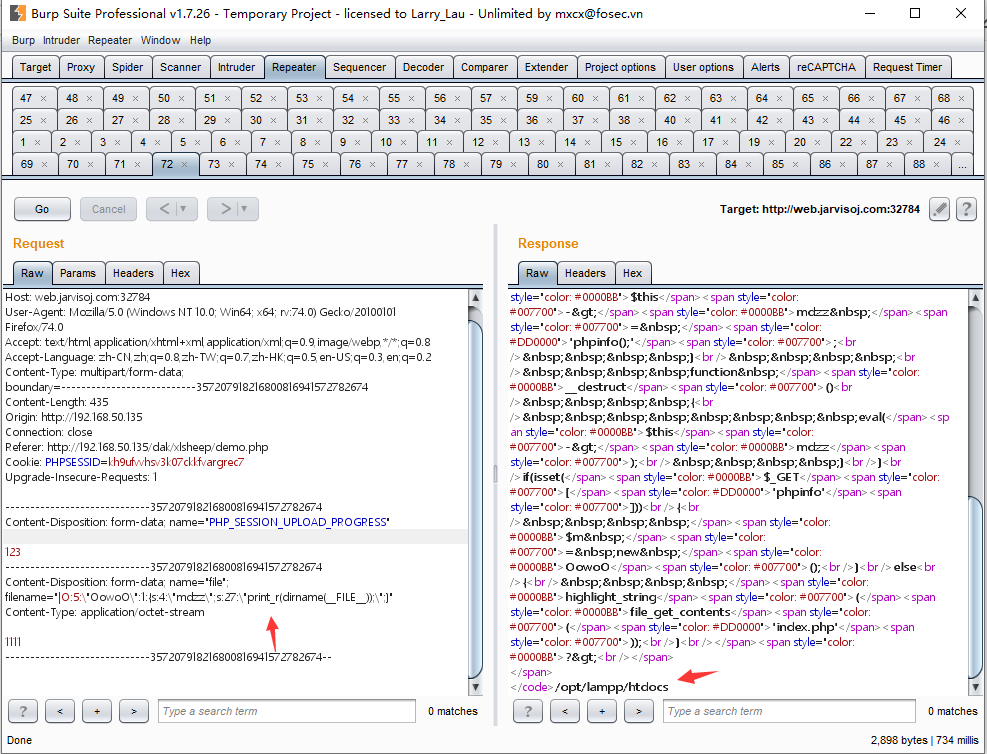Click the plus button in request search

(x=97, y=711)
